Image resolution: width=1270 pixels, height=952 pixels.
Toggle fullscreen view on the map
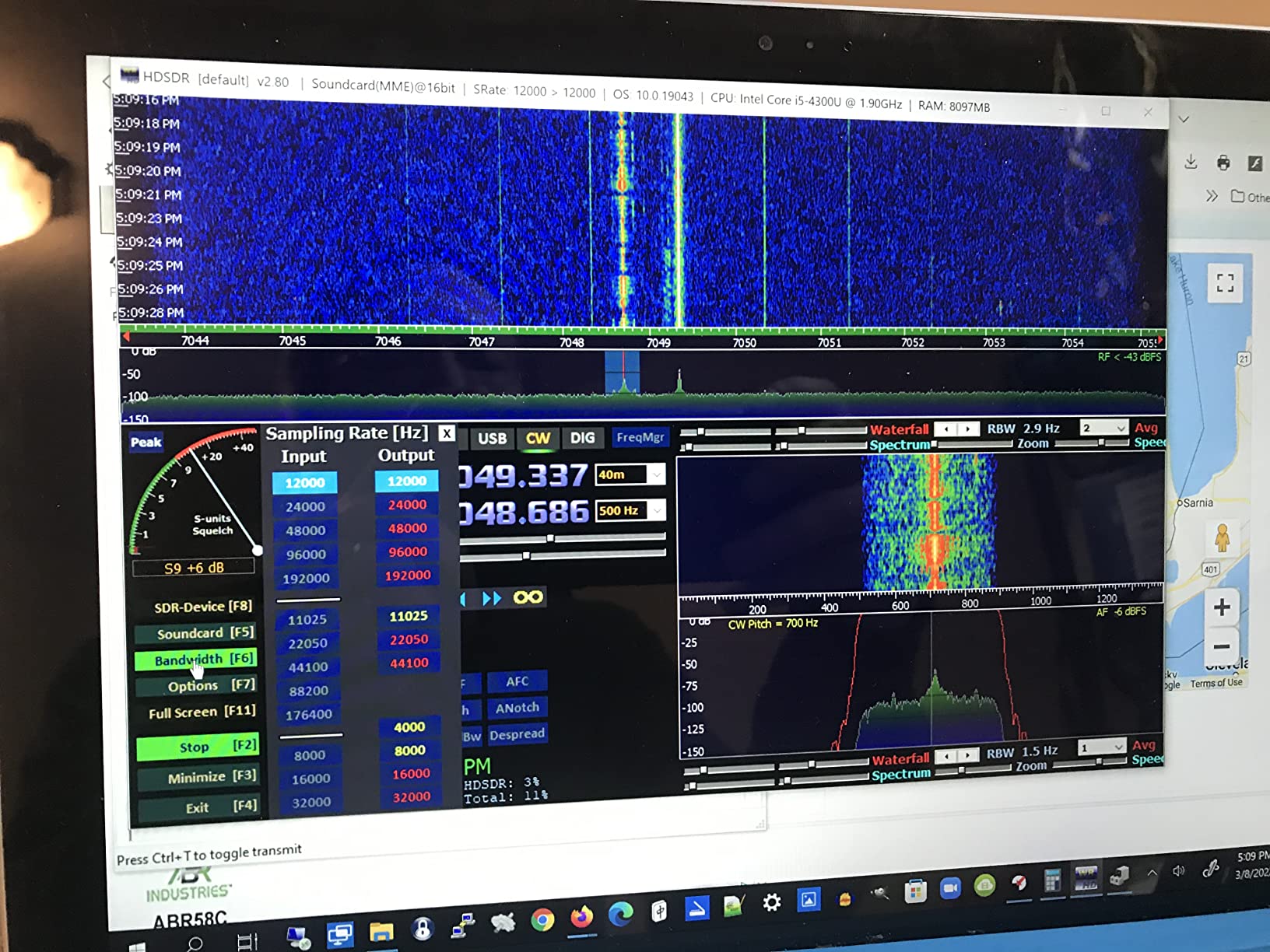[1226, 282]
